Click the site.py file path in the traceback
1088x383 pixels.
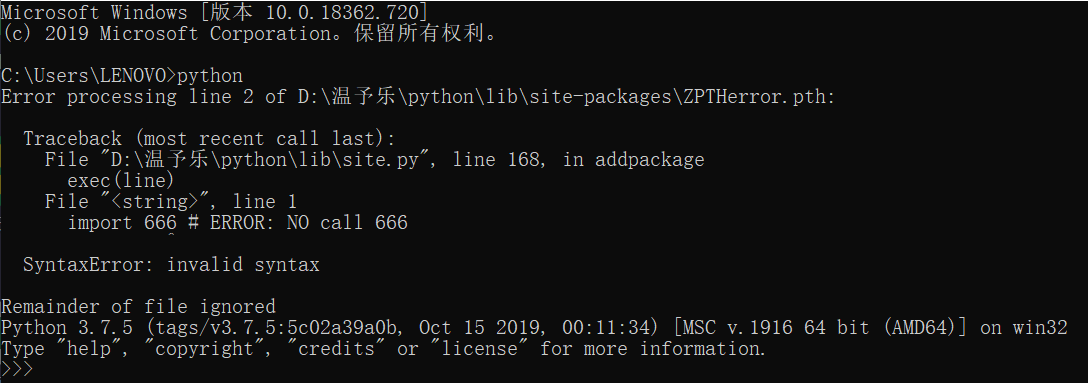[x=266, y=160]
